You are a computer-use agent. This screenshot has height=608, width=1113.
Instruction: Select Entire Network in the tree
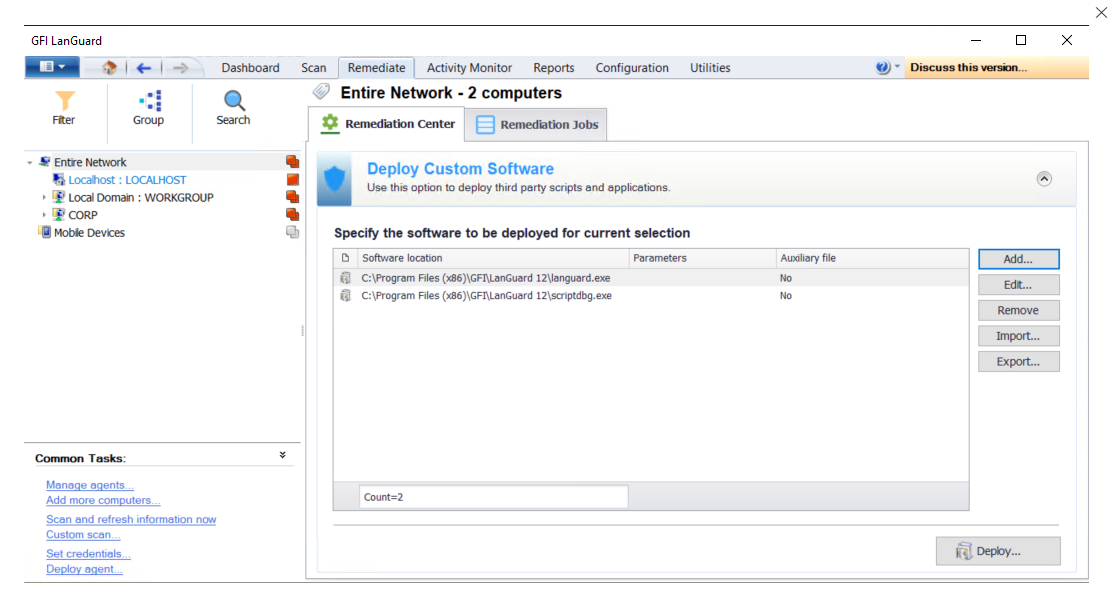pos(90,162)
